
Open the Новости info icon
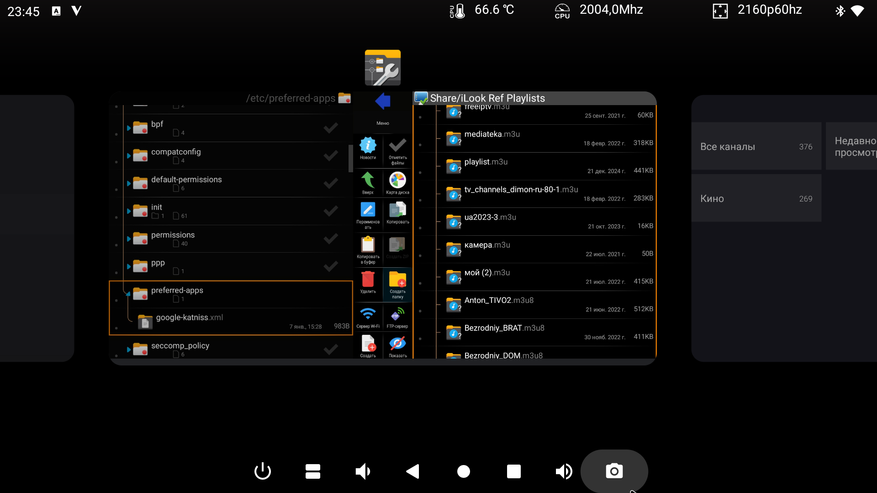[x=367, y=145]
